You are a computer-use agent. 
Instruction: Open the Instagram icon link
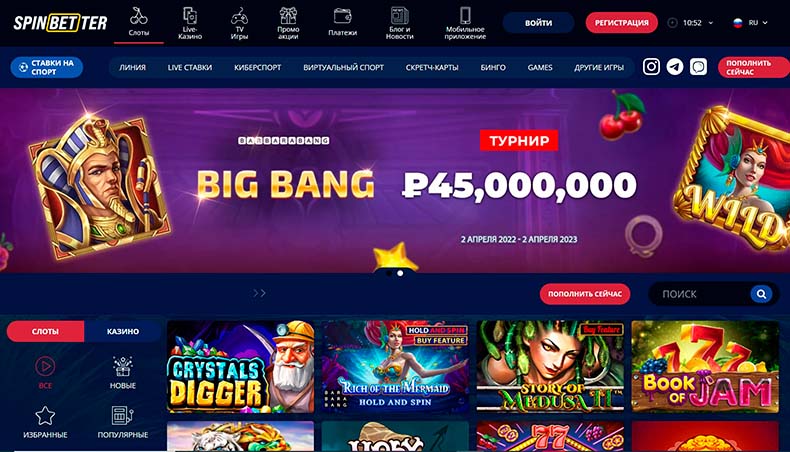pos(651,67)
